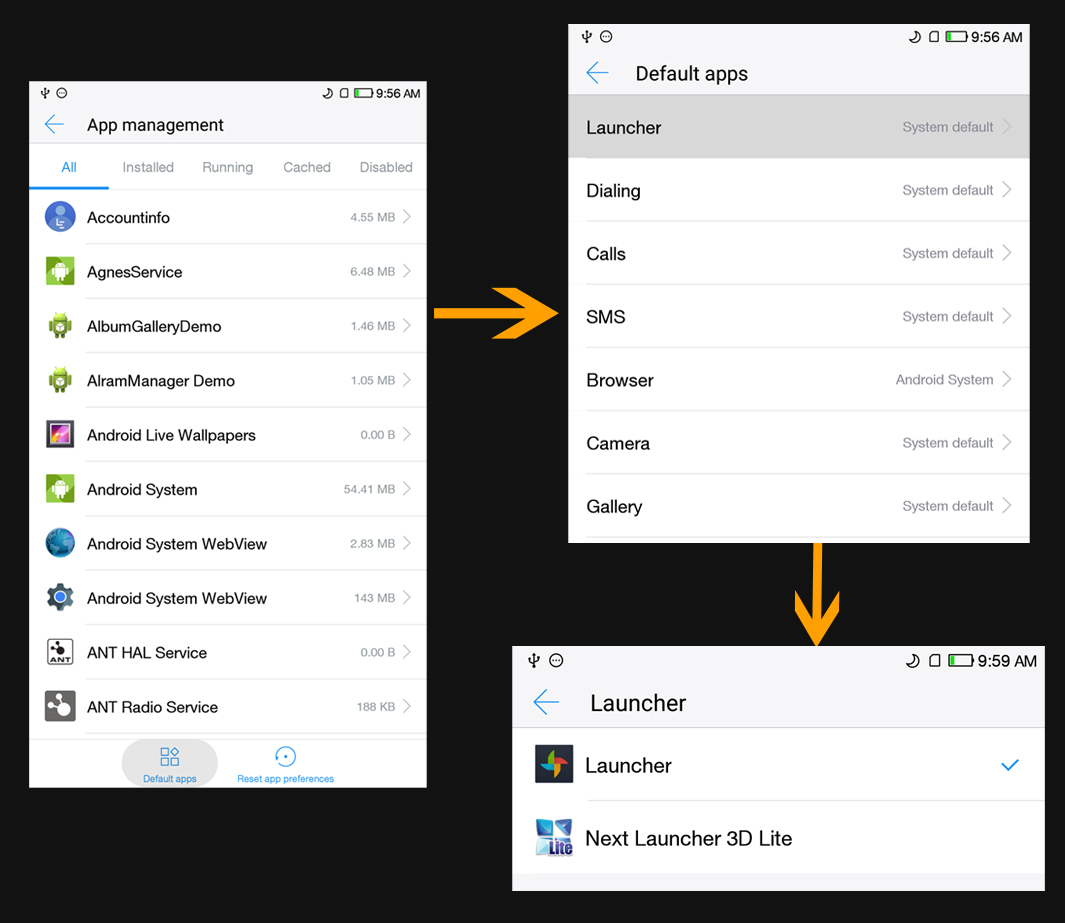The image size is (1065, 923).
Task: Go back from the Default apps screen
Action: pyautogui.click(x=596, y=73)
